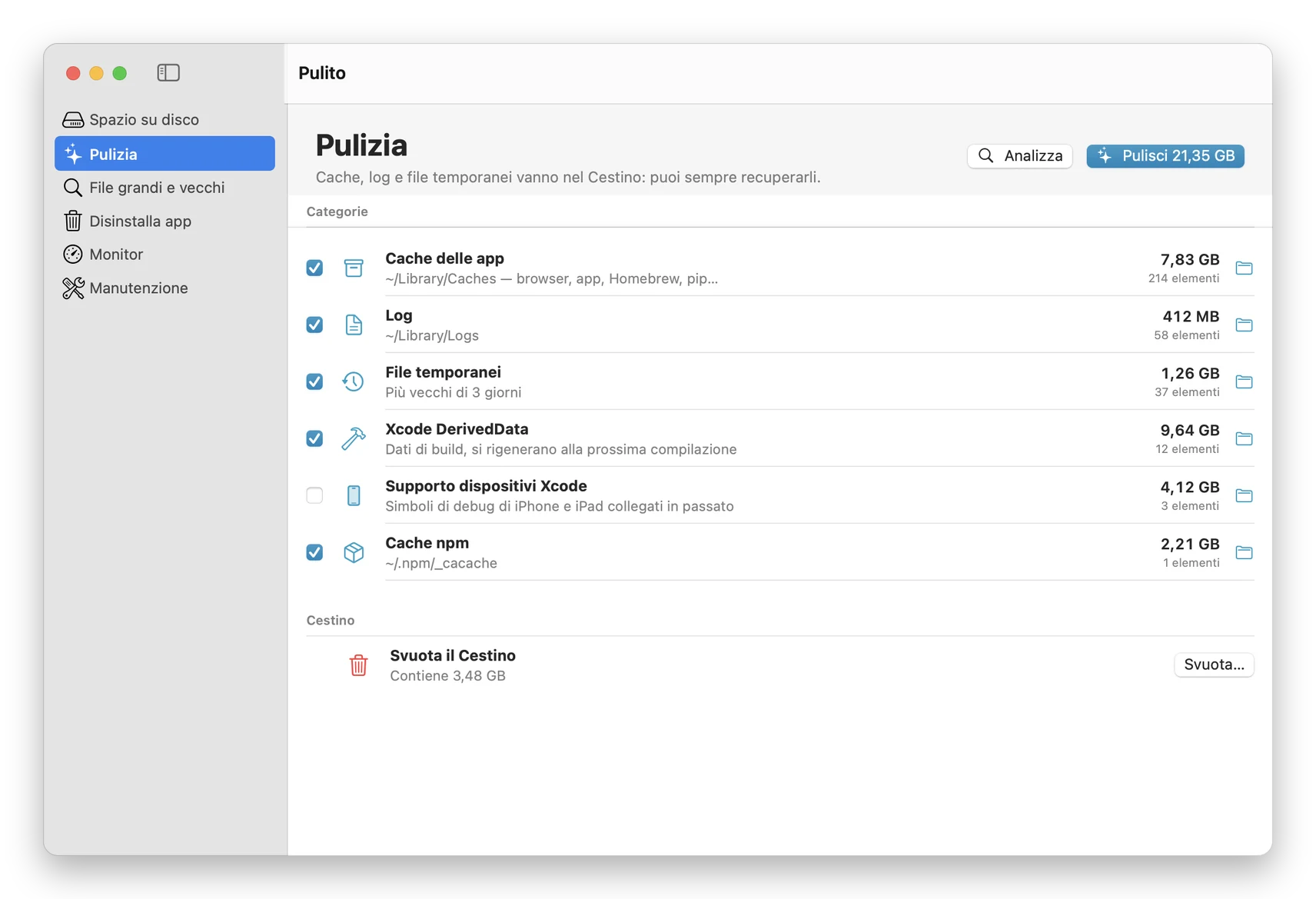Image resolution: width=1316 pixels, height=899 pixels.
Task: Click the Categorie section header
Action: [x=337, y=211]
